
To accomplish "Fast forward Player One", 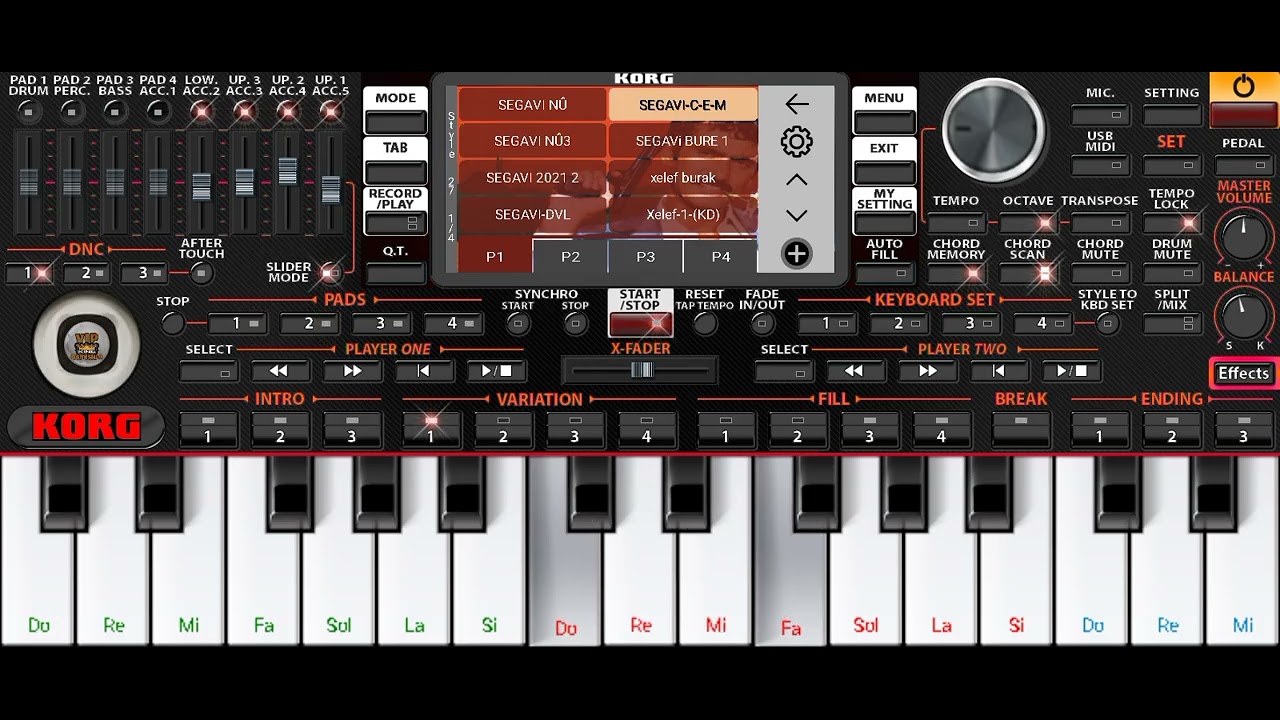I will point(351,371).
